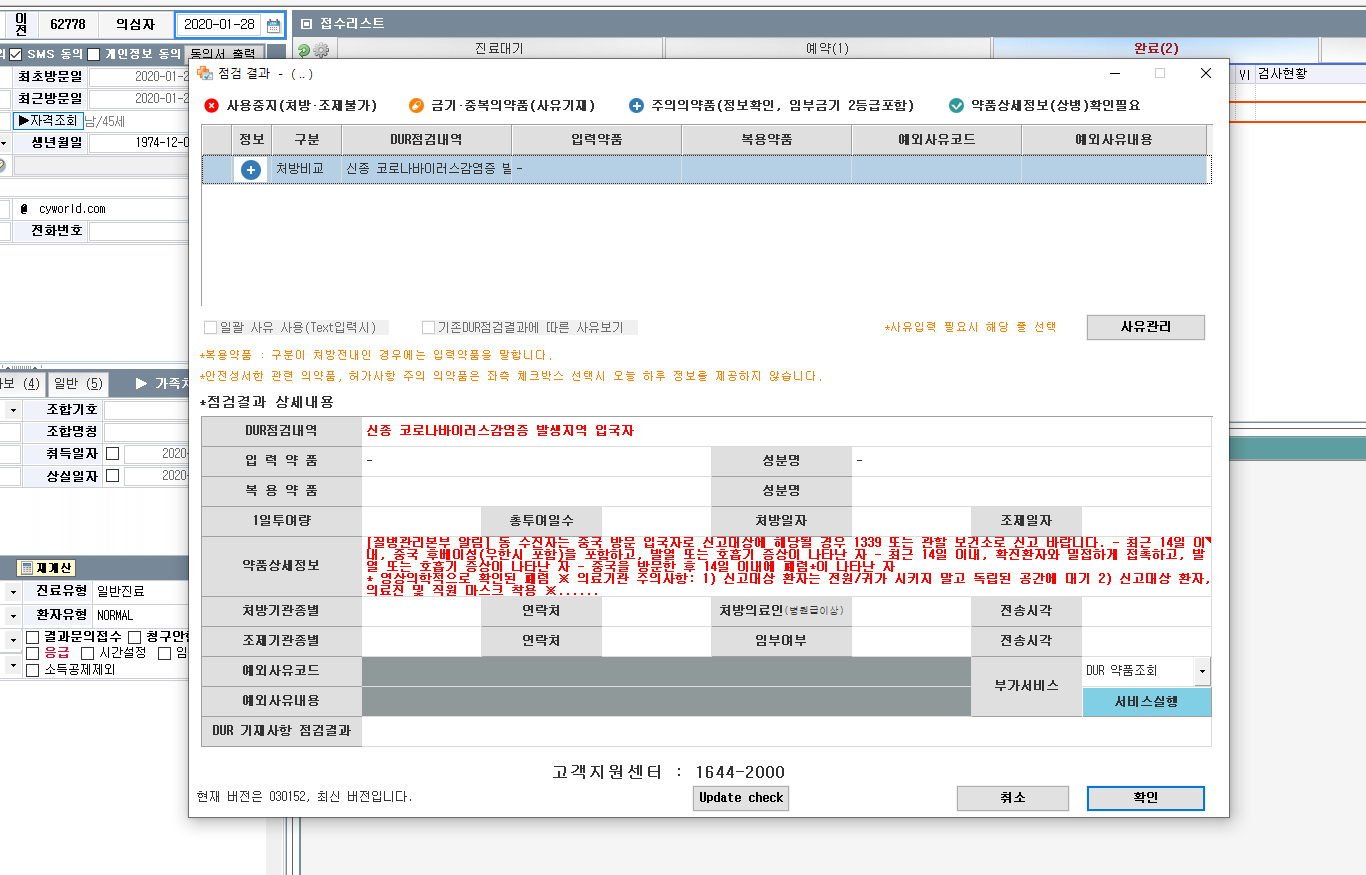Click the blue plus info icon in the 처방비교 row
The width and height of the screenshot is (1366, 875).
251,170
